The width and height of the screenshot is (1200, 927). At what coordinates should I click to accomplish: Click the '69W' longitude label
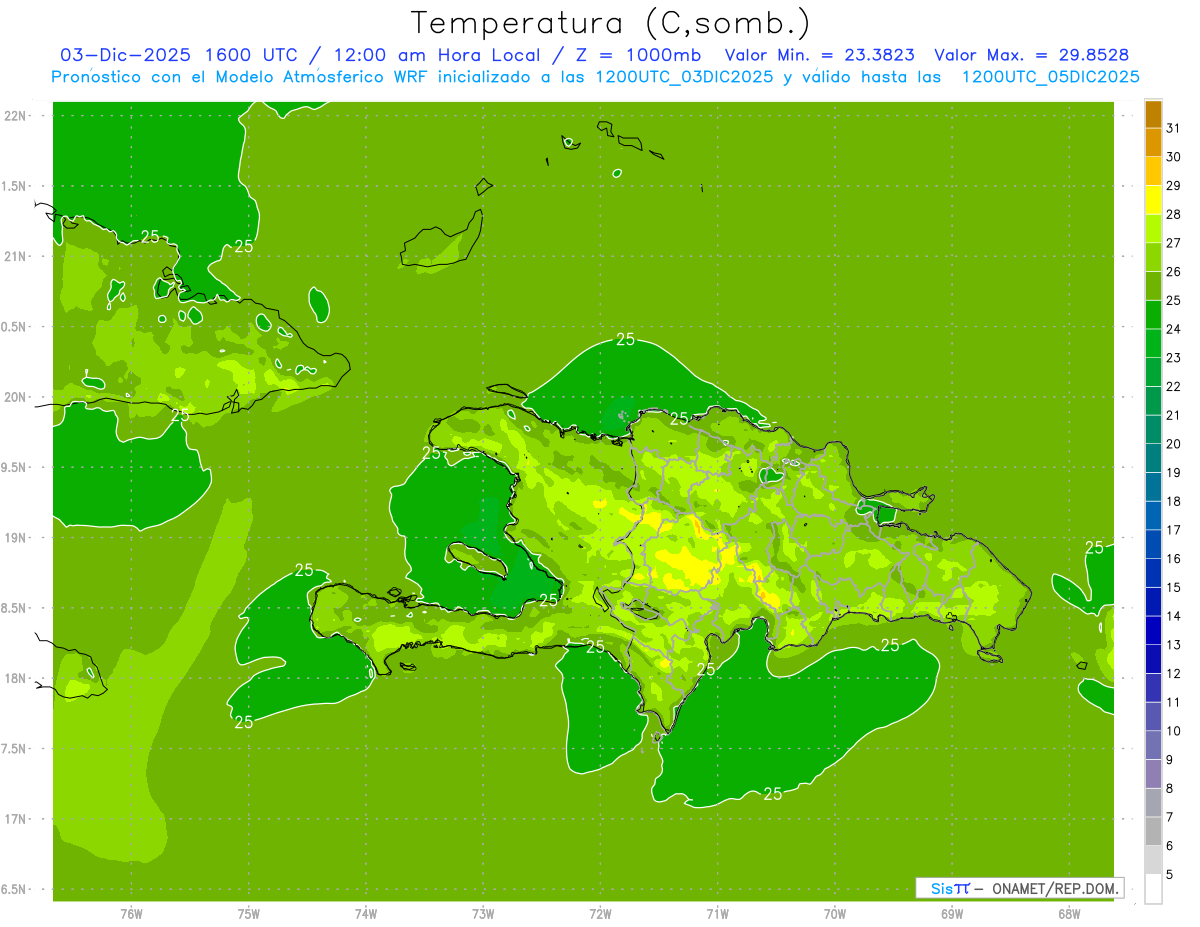tap(952, 913)
